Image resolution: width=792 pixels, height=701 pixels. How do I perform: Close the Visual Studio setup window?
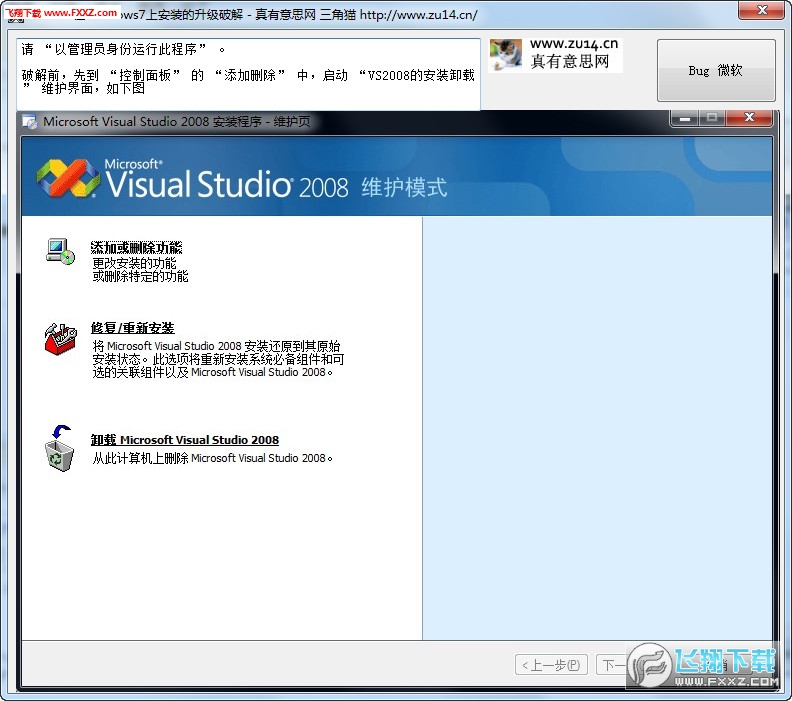click(750, 118)
